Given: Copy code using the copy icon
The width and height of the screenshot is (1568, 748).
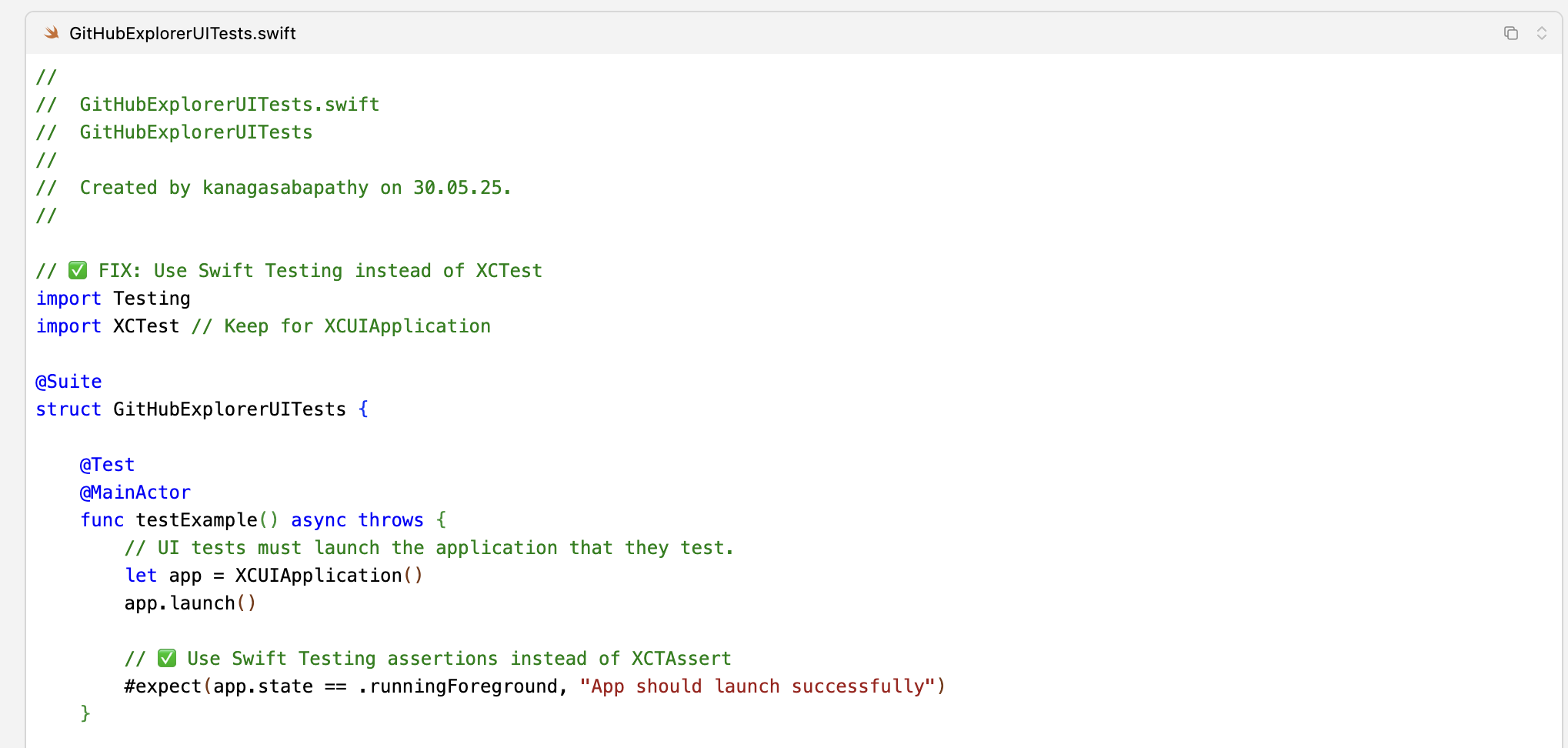Looking at the screenshot, I should pyautogui.click(x=1511, y=33).
